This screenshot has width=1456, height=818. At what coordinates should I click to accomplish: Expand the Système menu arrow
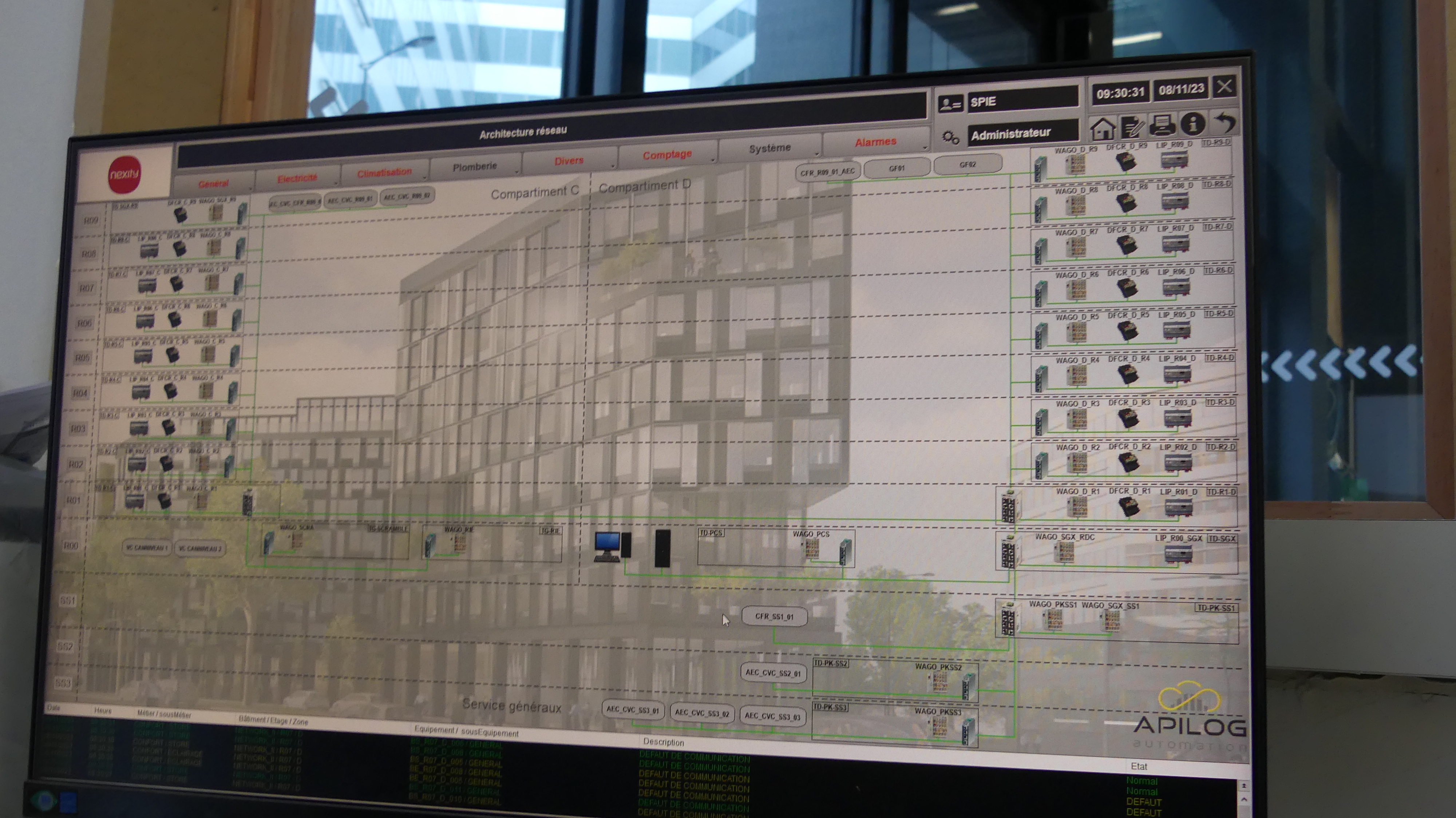pyautogui.click(x=817, y=153)
